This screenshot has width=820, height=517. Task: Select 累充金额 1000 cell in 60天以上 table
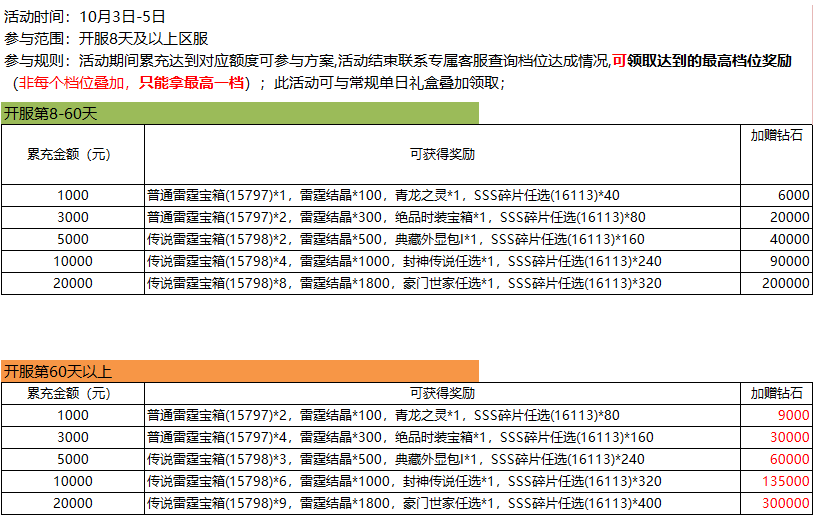click(x=72, y=415)
